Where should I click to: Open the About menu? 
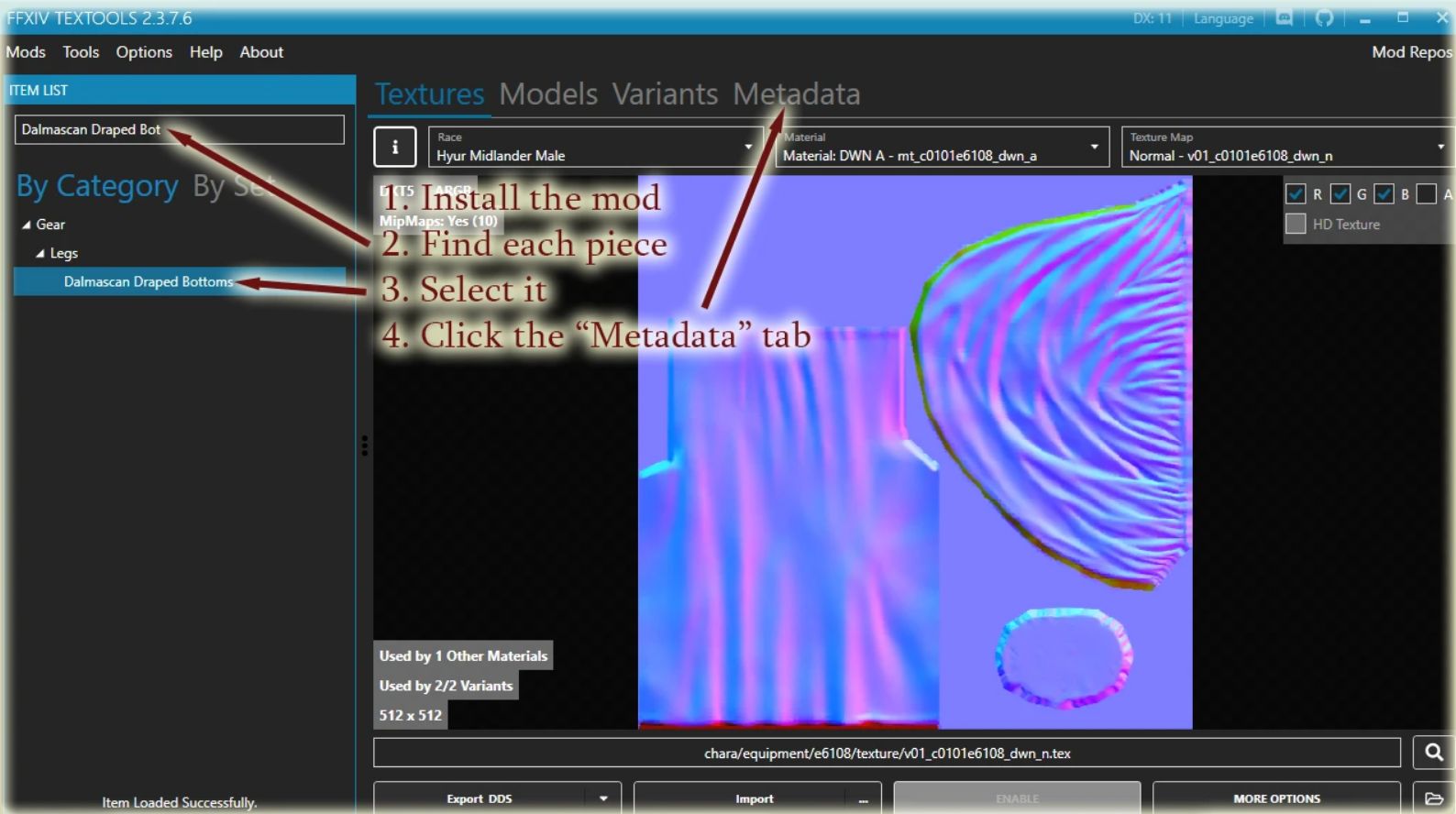click(x=261, y=52)
